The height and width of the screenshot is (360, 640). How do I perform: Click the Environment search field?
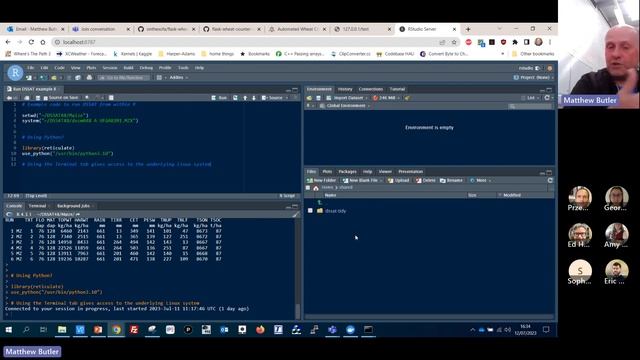click(x=531, y=107)
